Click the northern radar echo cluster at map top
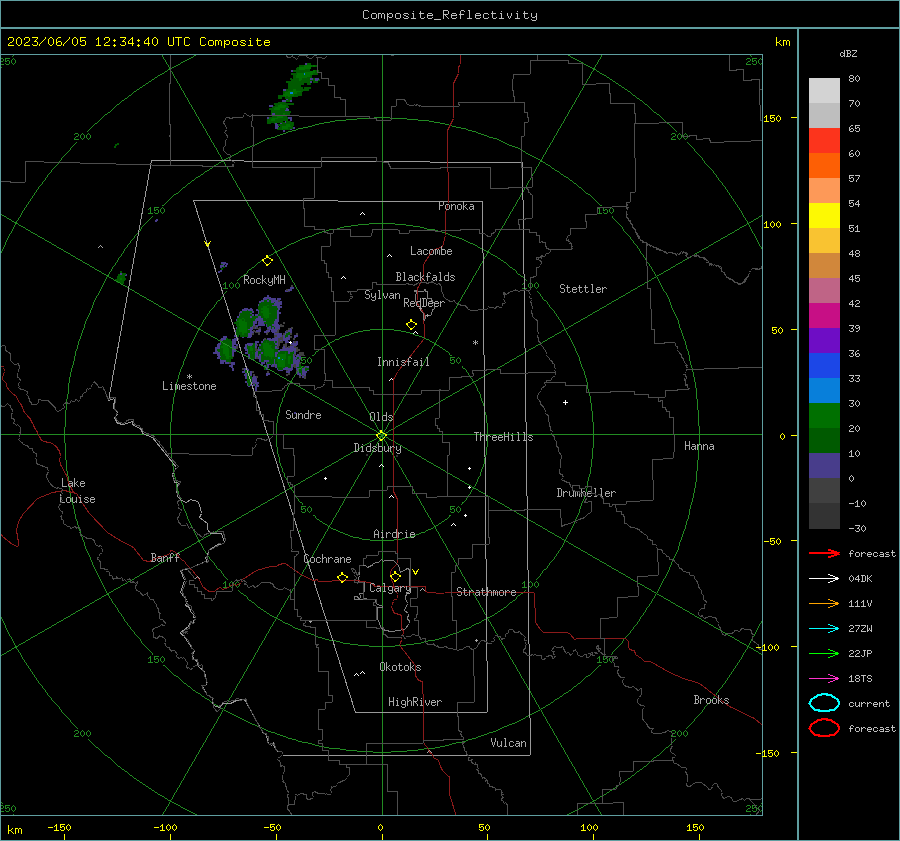The height and width of the screenshot is (841, 900). tap(293, 96)
